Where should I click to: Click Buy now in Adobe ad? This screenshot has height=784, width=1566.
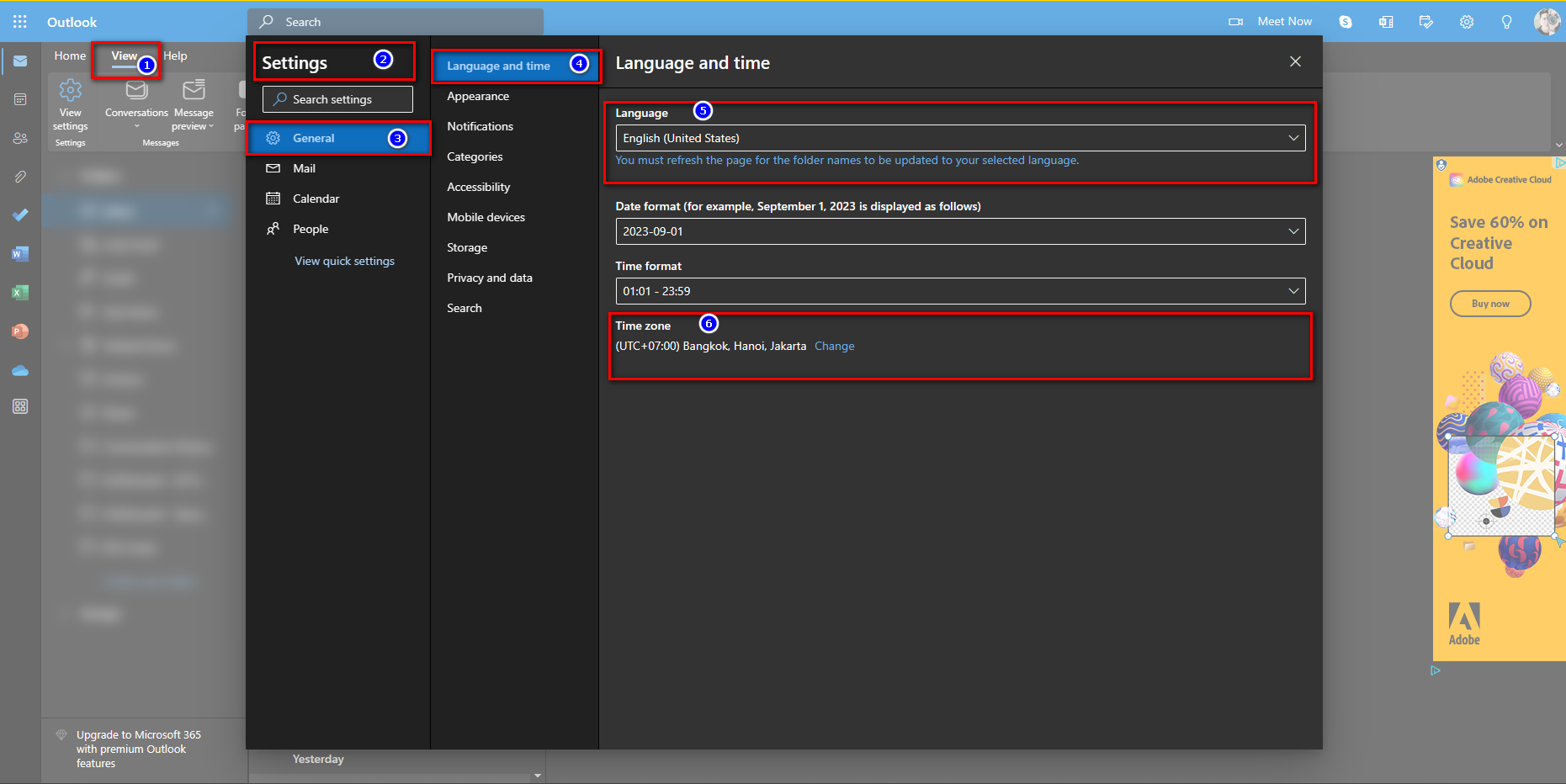(x=1490, y=304)
